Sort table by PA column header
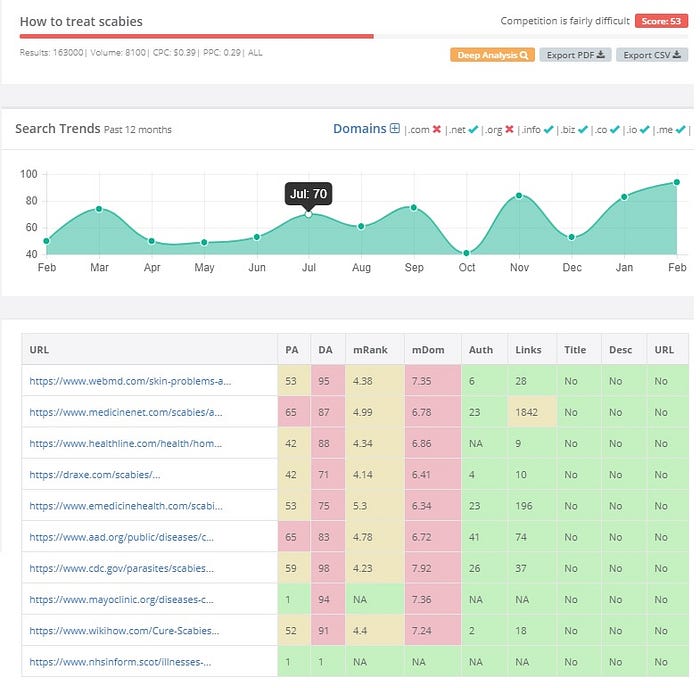Viewport: 700px width, 688px height. click(x=292, y=350)
